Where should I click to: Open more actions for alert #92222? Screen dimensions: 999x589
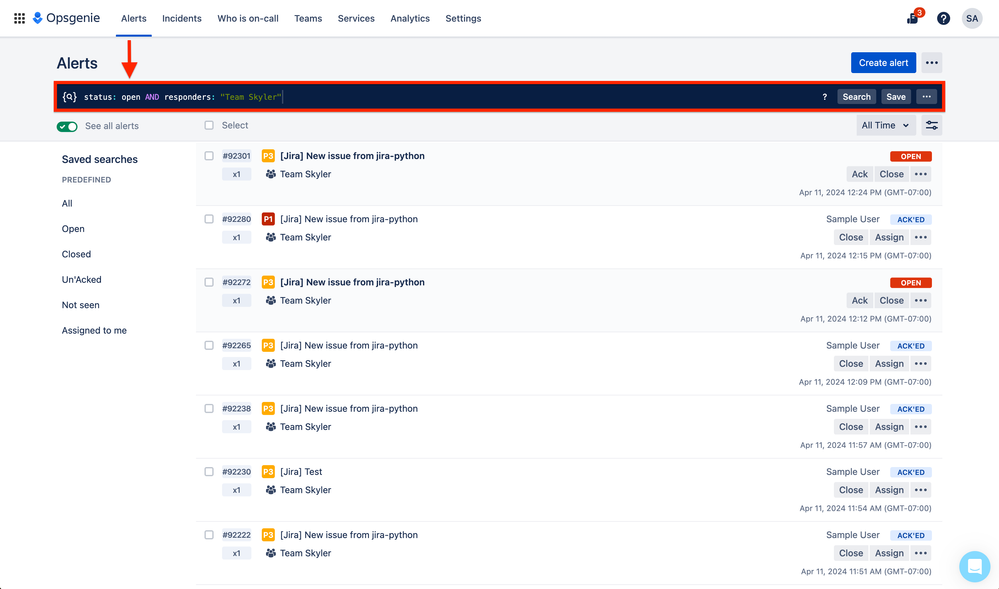coord(921,553)
